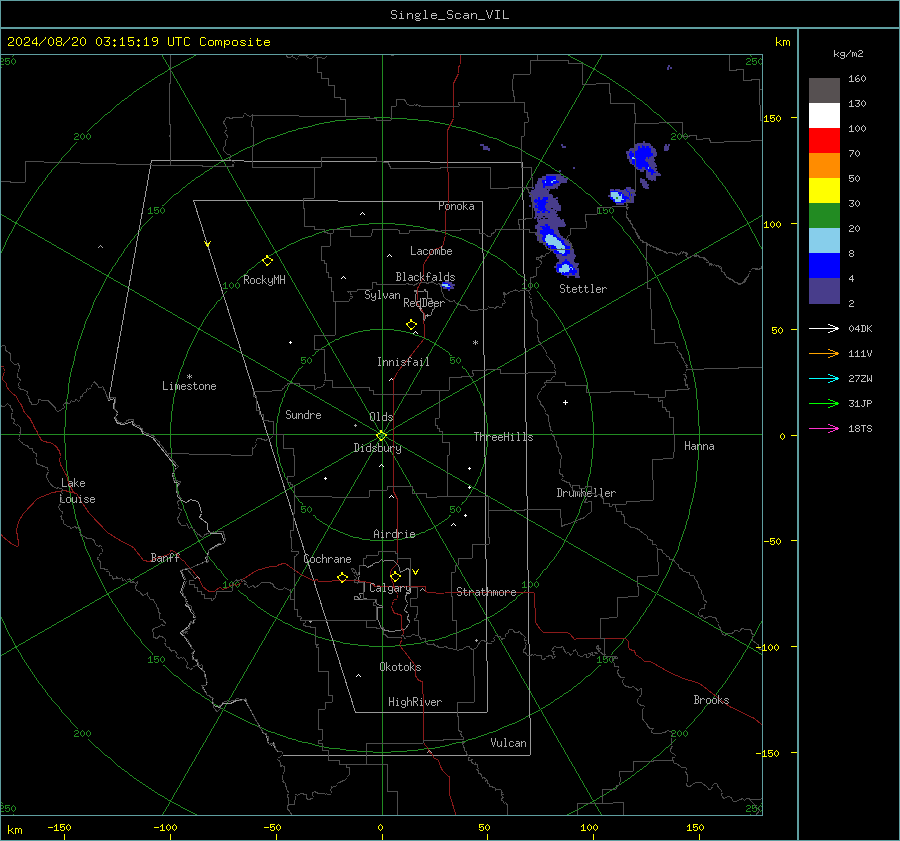Click the Brooks town label
The height and width of the screenshot is (841, 900).
(x=711, y=700)
